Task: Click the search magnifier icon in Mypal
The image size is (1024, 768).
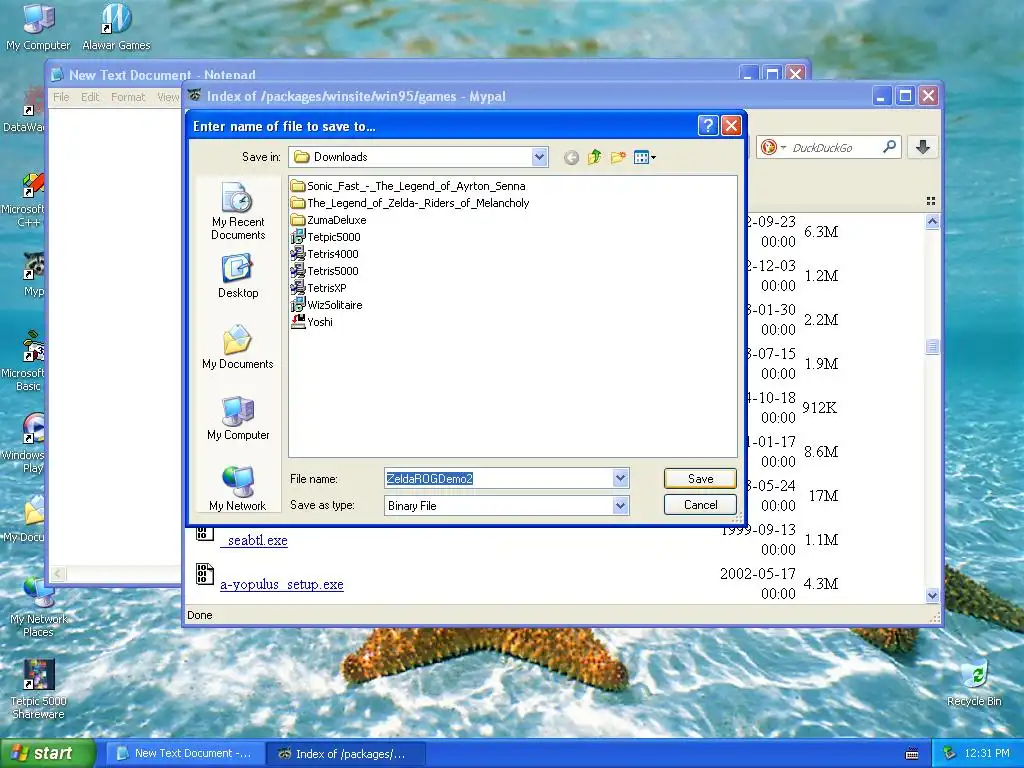Action: click(x=889, y=147)
